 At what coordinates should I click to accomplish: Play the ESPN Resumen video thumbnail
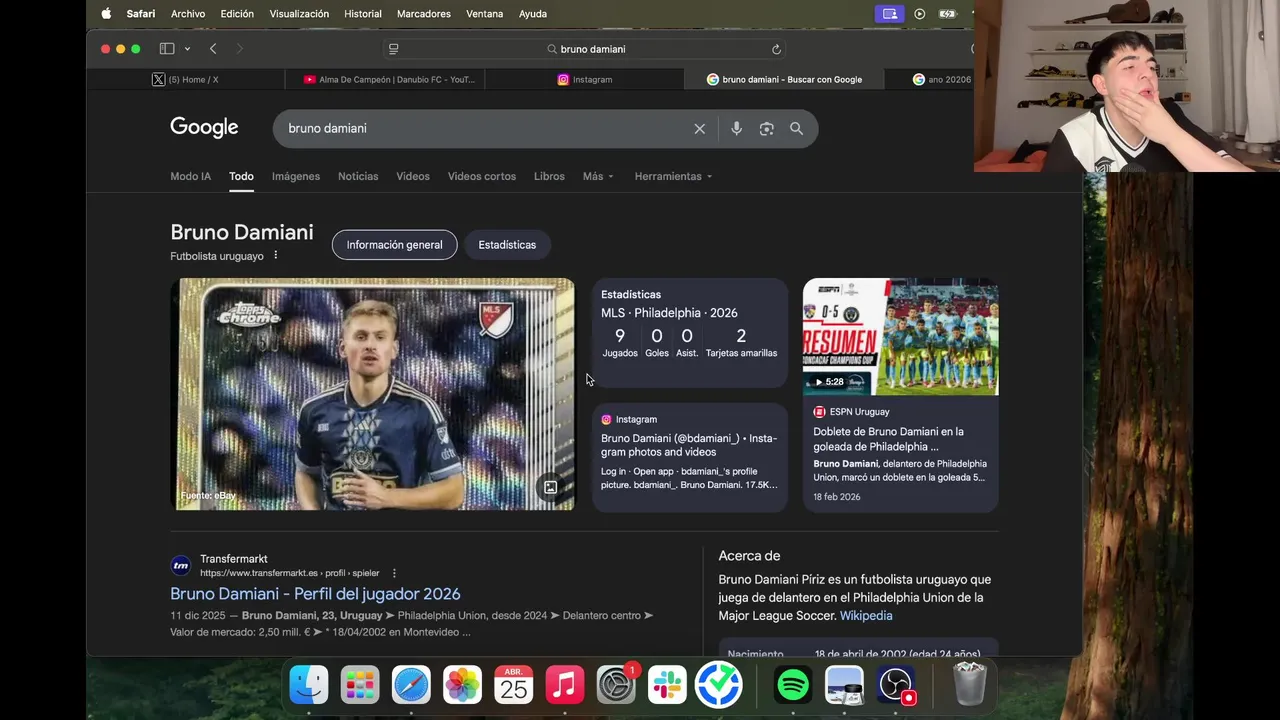(x=900, y=337)
